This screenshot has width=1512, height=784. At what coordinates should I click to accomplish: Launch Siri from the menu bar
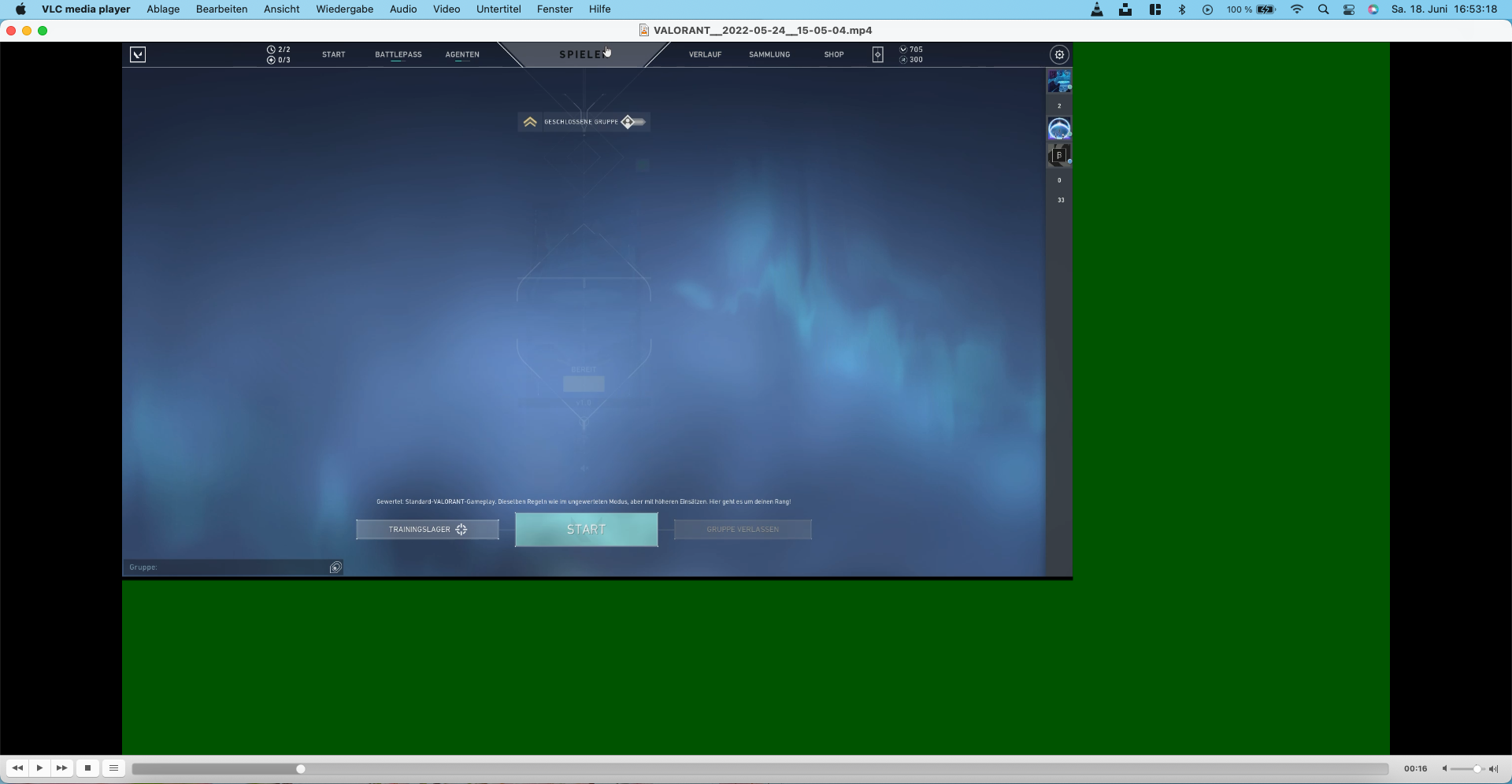1373,9
